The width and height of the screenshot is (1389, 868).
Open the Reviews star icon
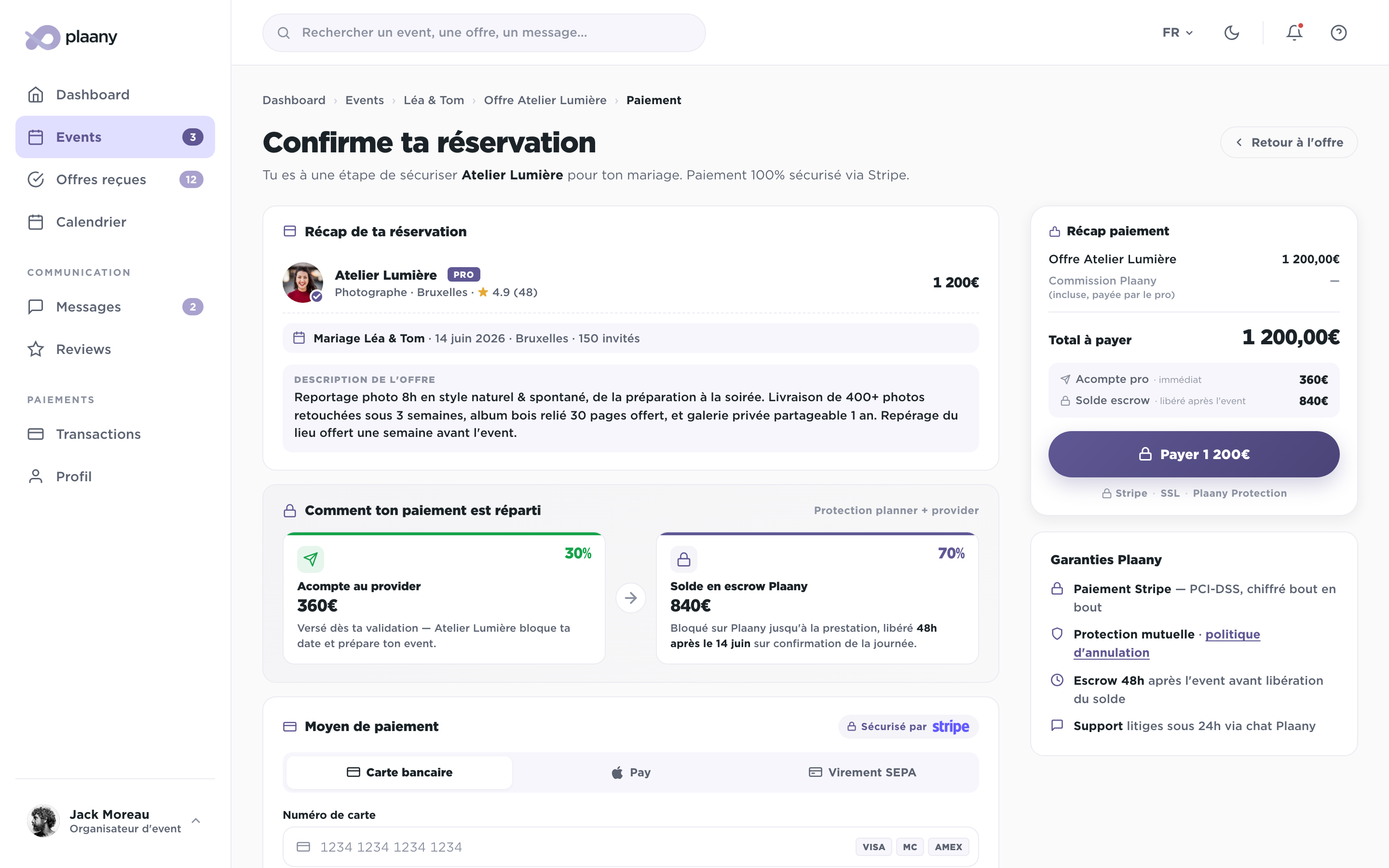click(36, 349)
